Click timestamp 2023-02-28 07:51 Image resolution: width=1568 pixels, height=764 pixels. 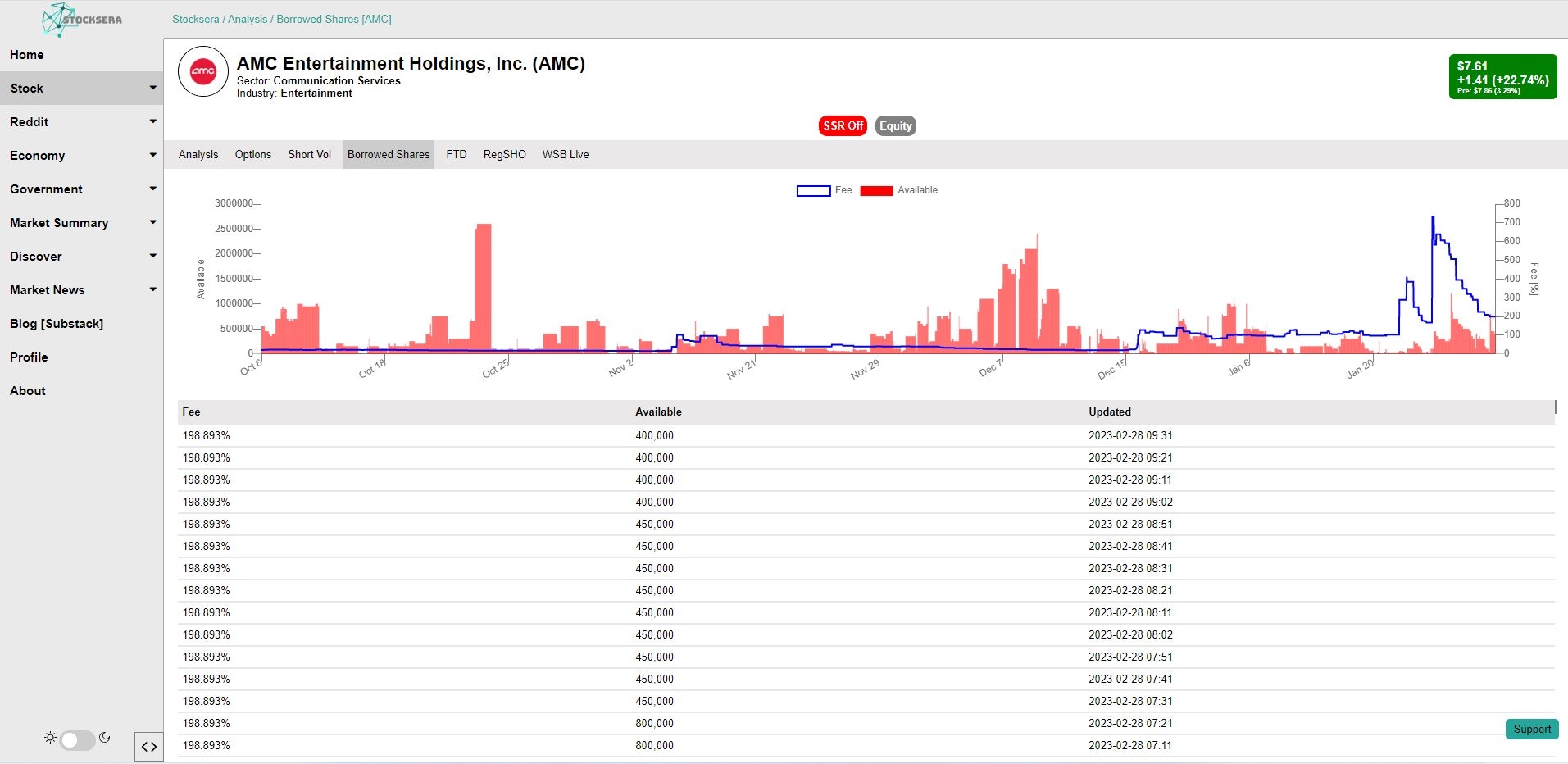click(x=1130, y=657)
